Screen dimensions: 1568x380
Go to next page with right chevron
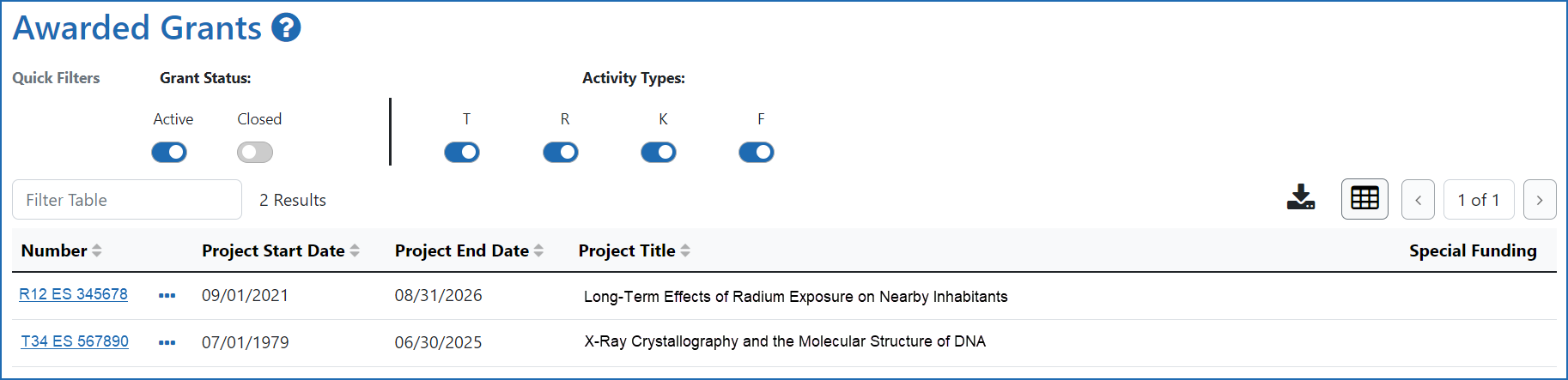[x=1540, y=200]
